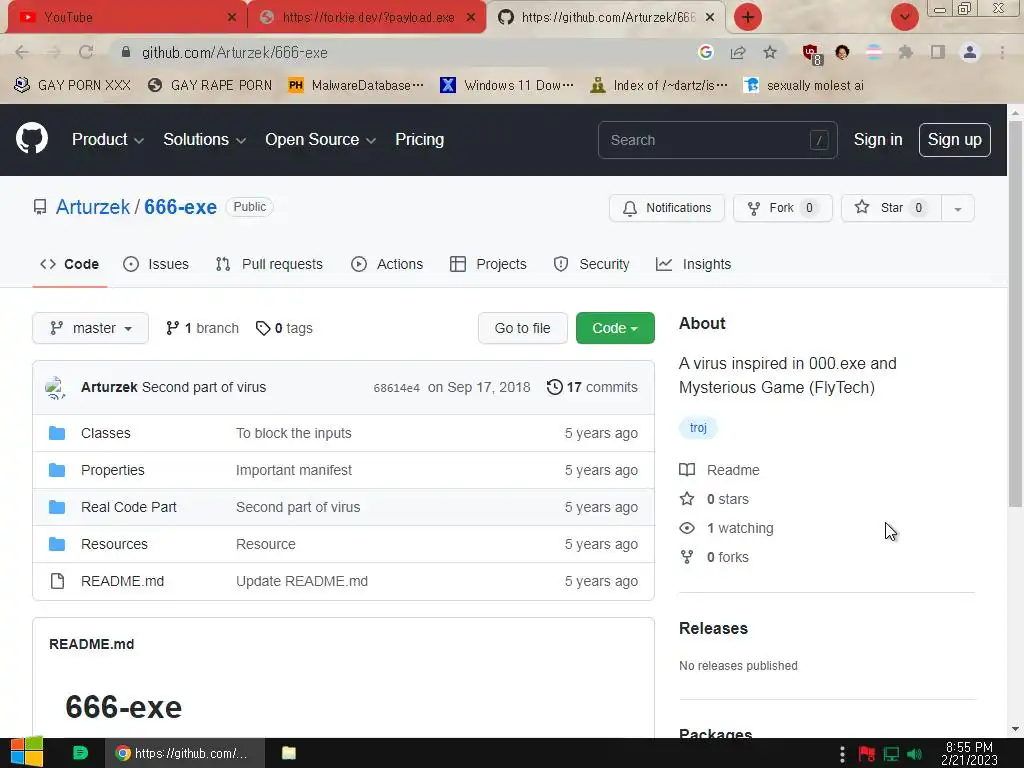Click Notifications button
Screen dimensions: 1024x768
click(667, 208)
